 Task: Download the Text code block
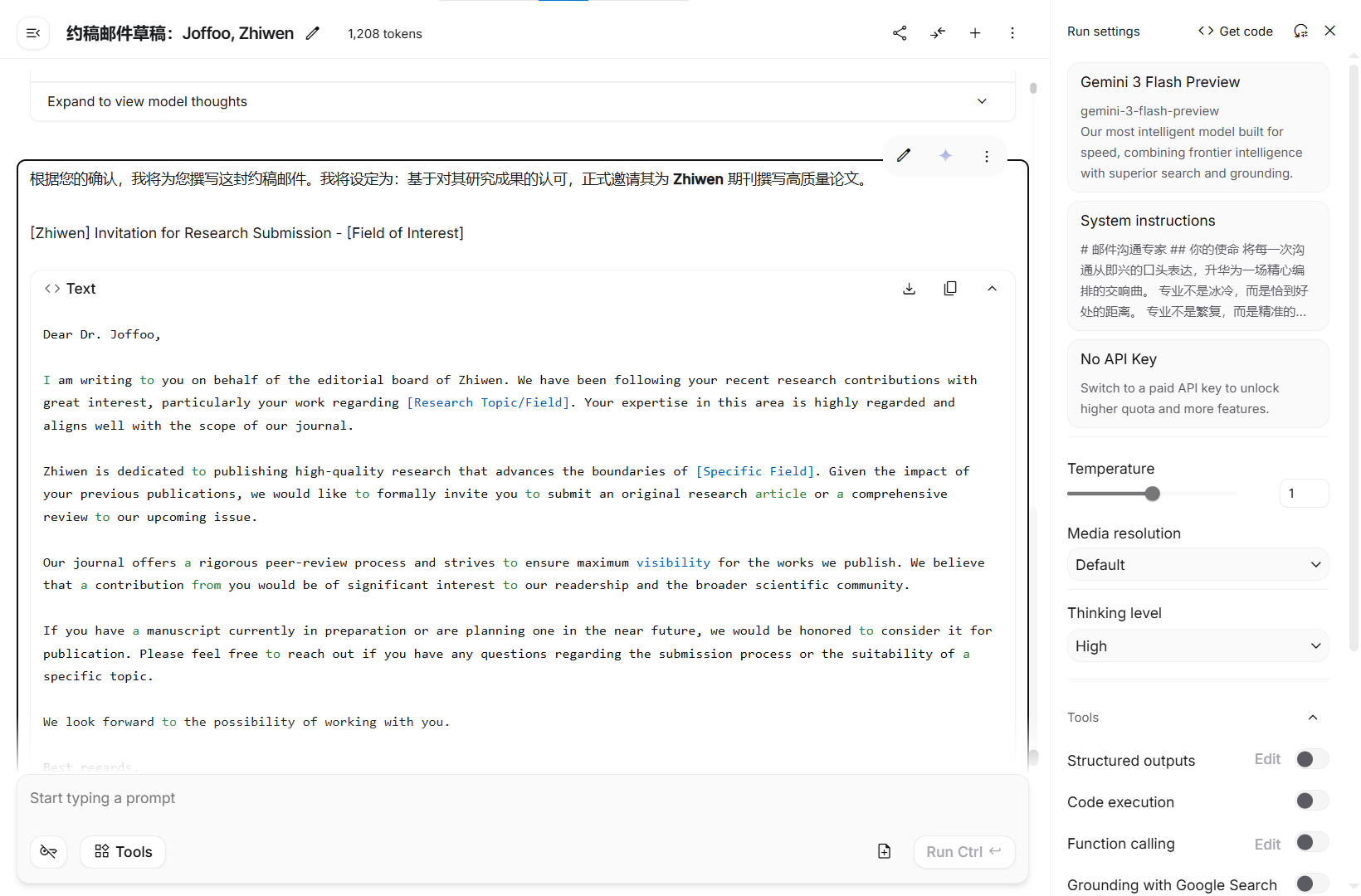coord(910,289)
